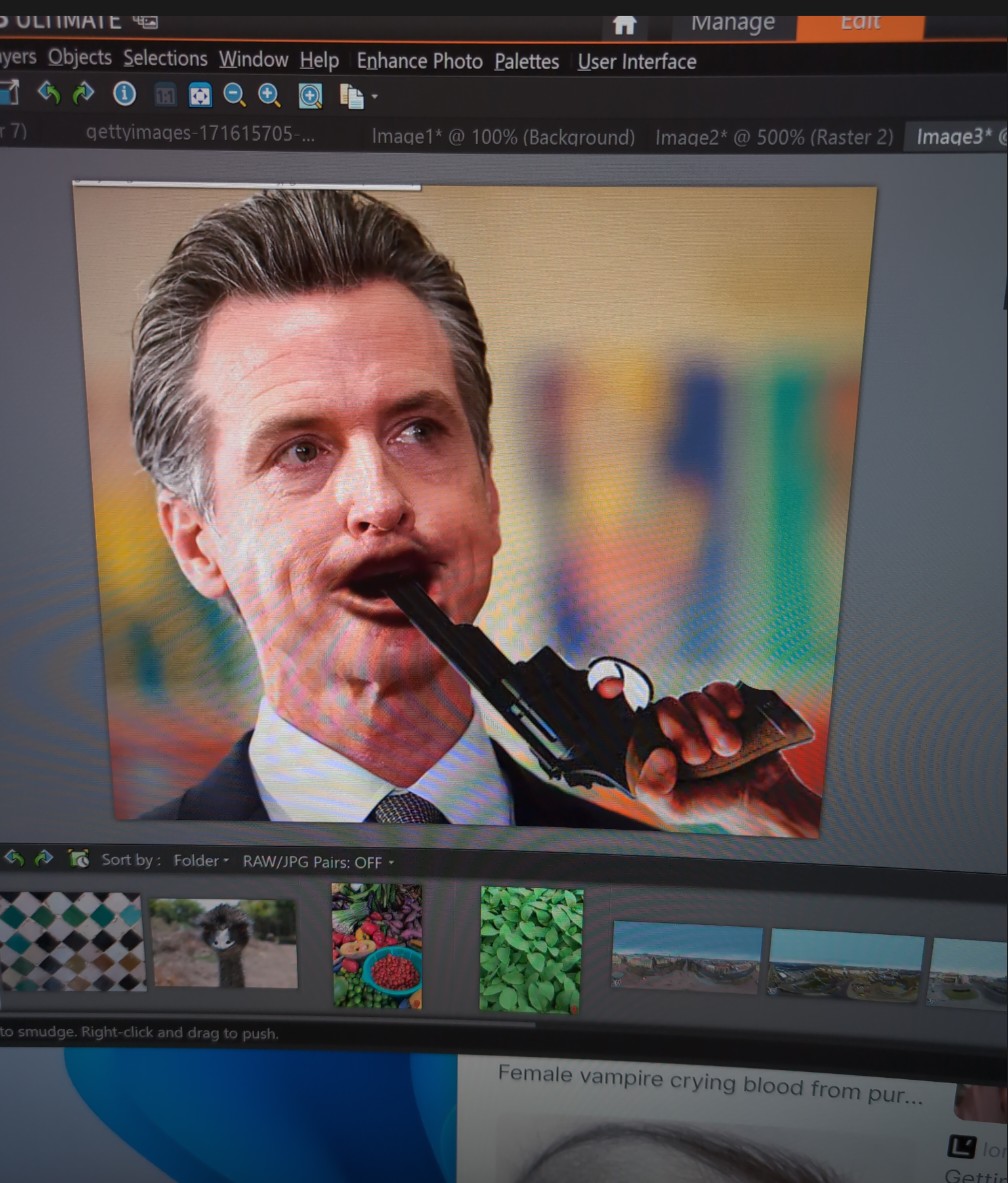Click the Fit Image to Window icon
The width and height of the screenshot is (1008, 1183).
point(200,95)
